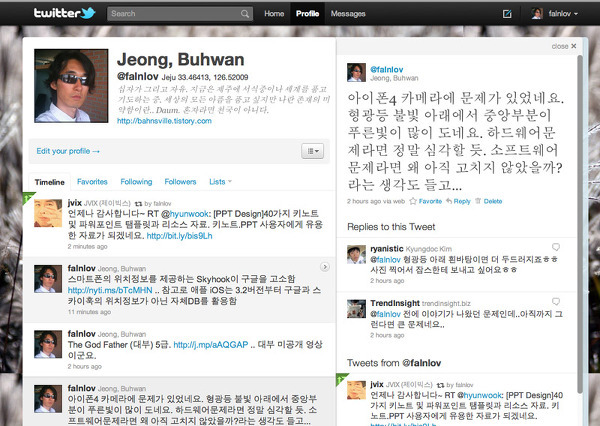Expand the Lists tab dropdown

(220, 182)
